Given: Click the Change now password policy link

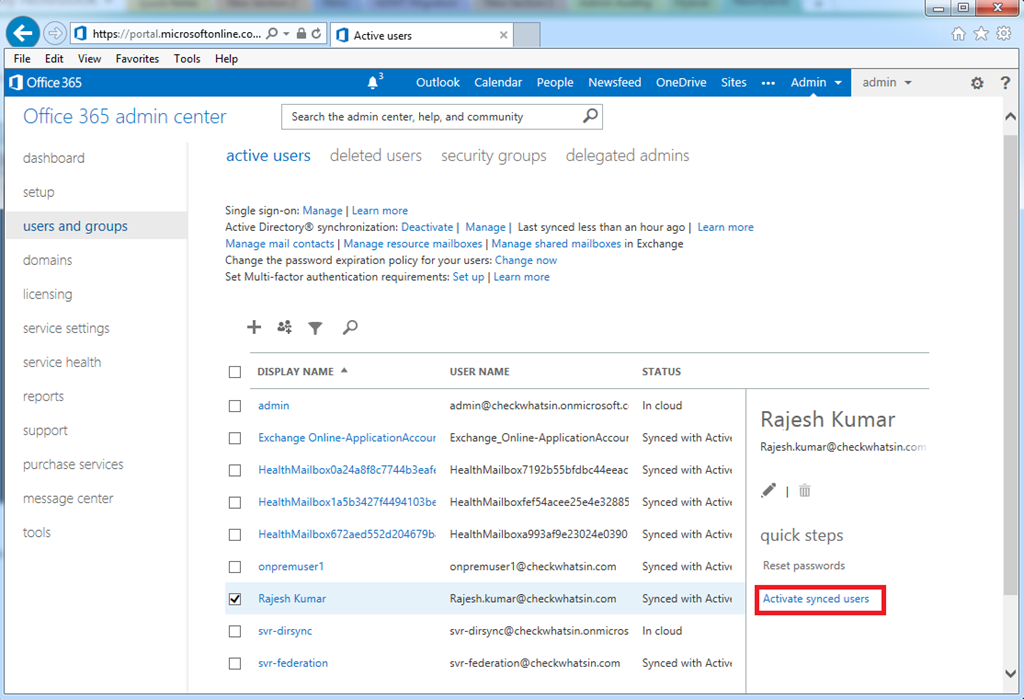Looking at the screenshot, I should pyautogui.click(x=526, y=260).
